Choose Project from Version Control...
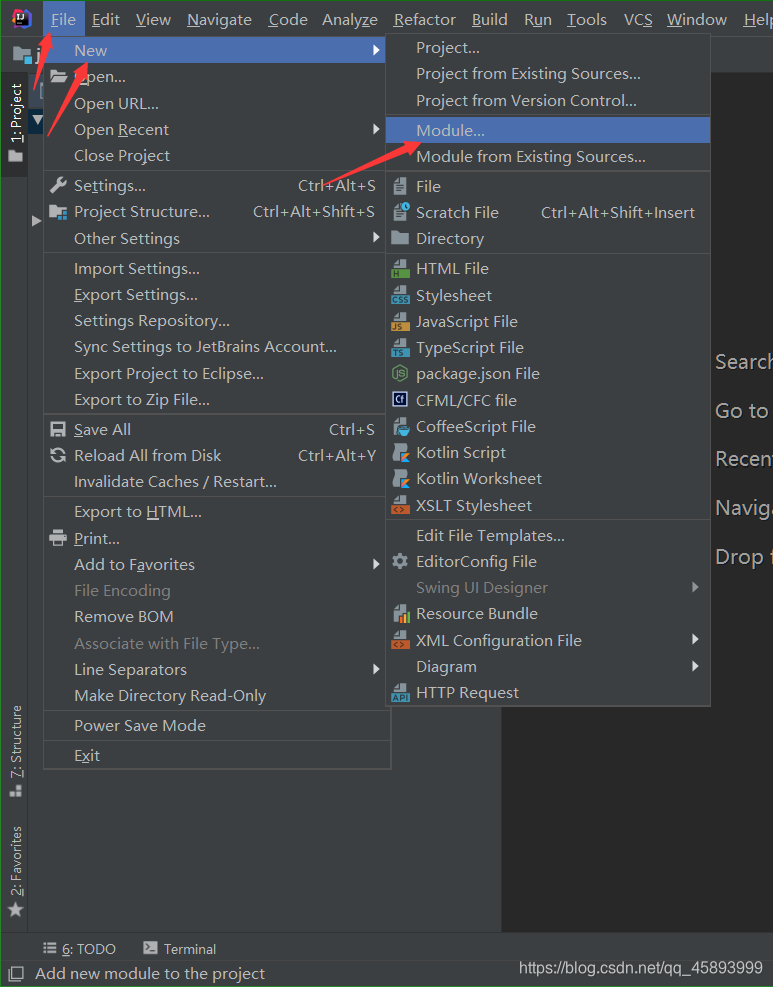773x987 pixels. click(x=548, y=101)
